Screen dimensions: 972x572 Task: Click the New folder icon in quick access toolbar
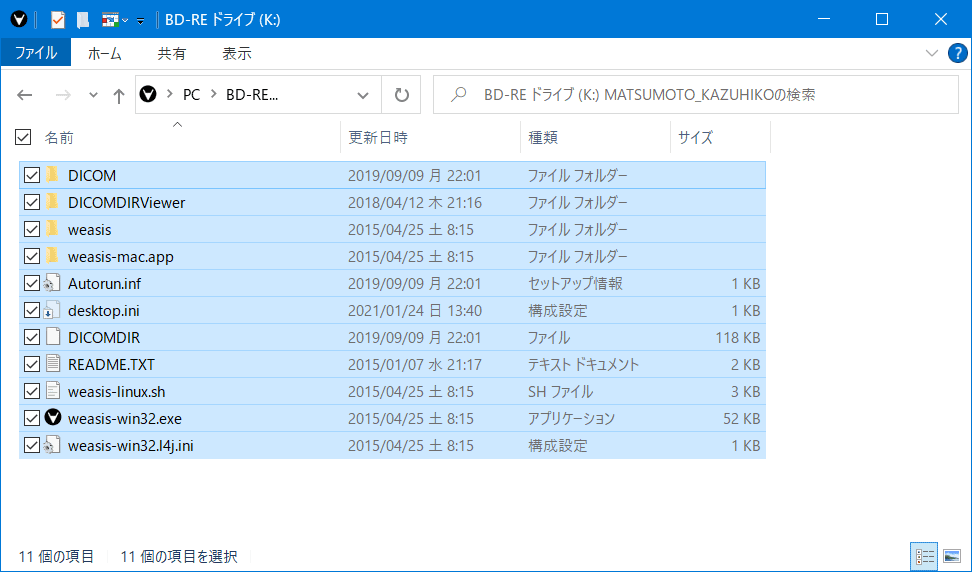tap(82, 20)
